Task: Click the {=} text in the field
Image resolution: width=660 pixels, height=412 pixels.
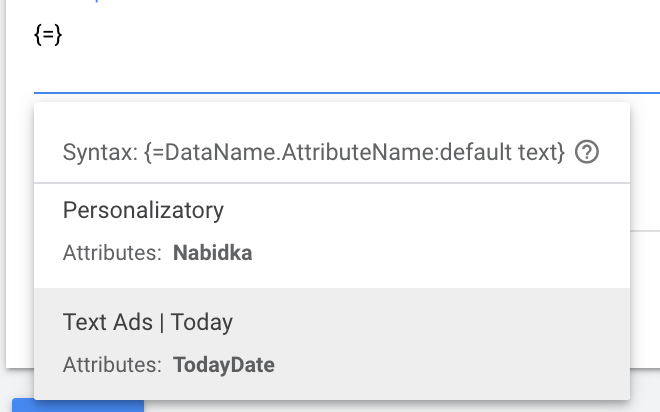Action: (x=49, y=37)
